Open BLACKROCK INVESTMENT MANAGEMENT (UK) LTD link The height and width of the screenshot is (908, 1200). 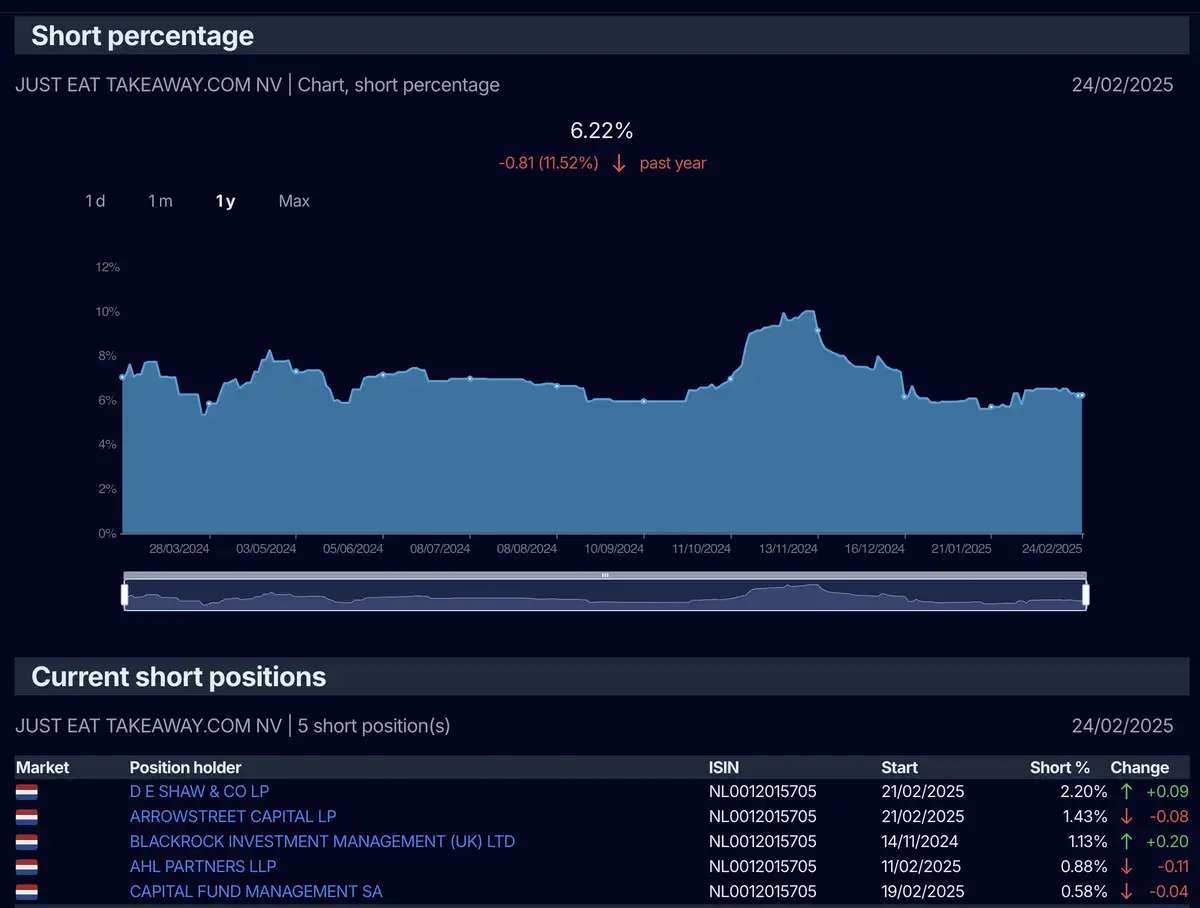pyautogui.click(x=322, y=841)
